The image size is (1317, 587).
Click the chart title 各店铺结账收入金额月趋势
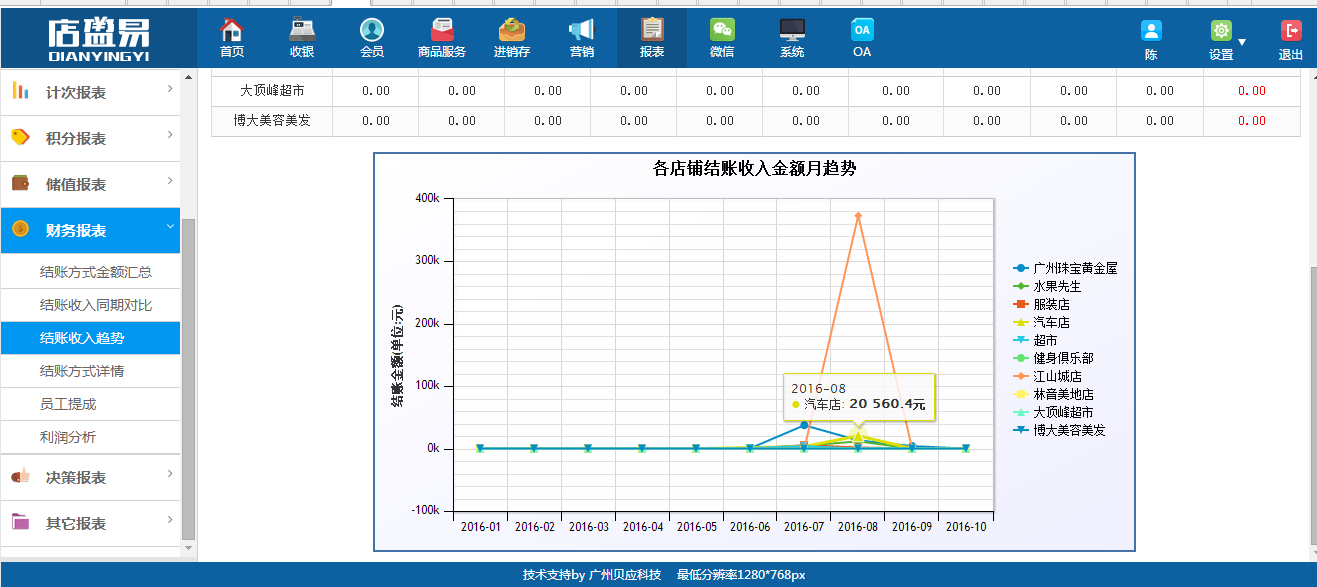click(x=754, y=169)
